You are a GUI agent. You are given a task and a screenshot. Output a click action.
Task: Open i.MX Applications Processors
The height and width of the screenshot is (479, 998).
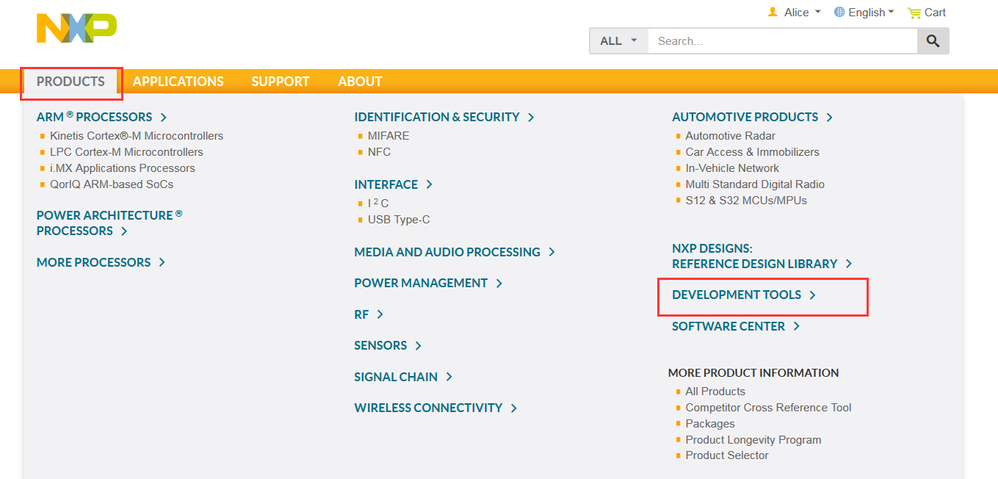tap(122, 168)
